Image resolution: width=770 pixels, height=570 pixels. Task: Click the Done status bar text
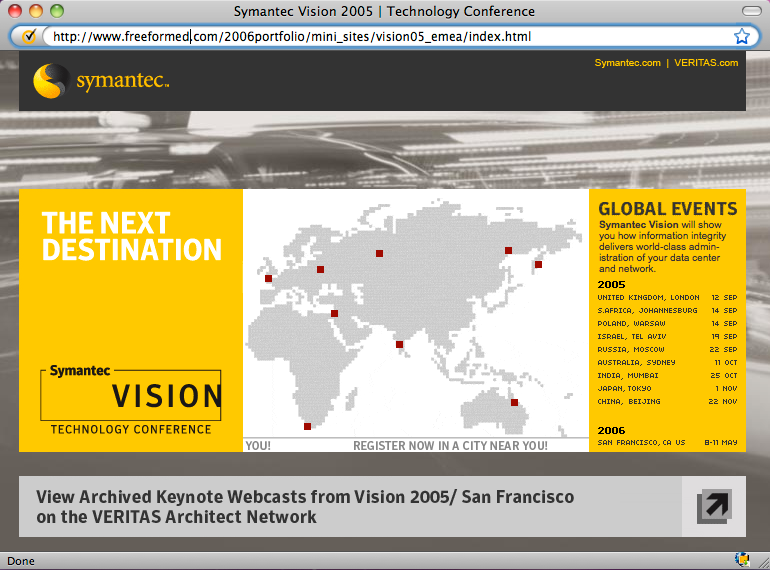click(21, 561)
